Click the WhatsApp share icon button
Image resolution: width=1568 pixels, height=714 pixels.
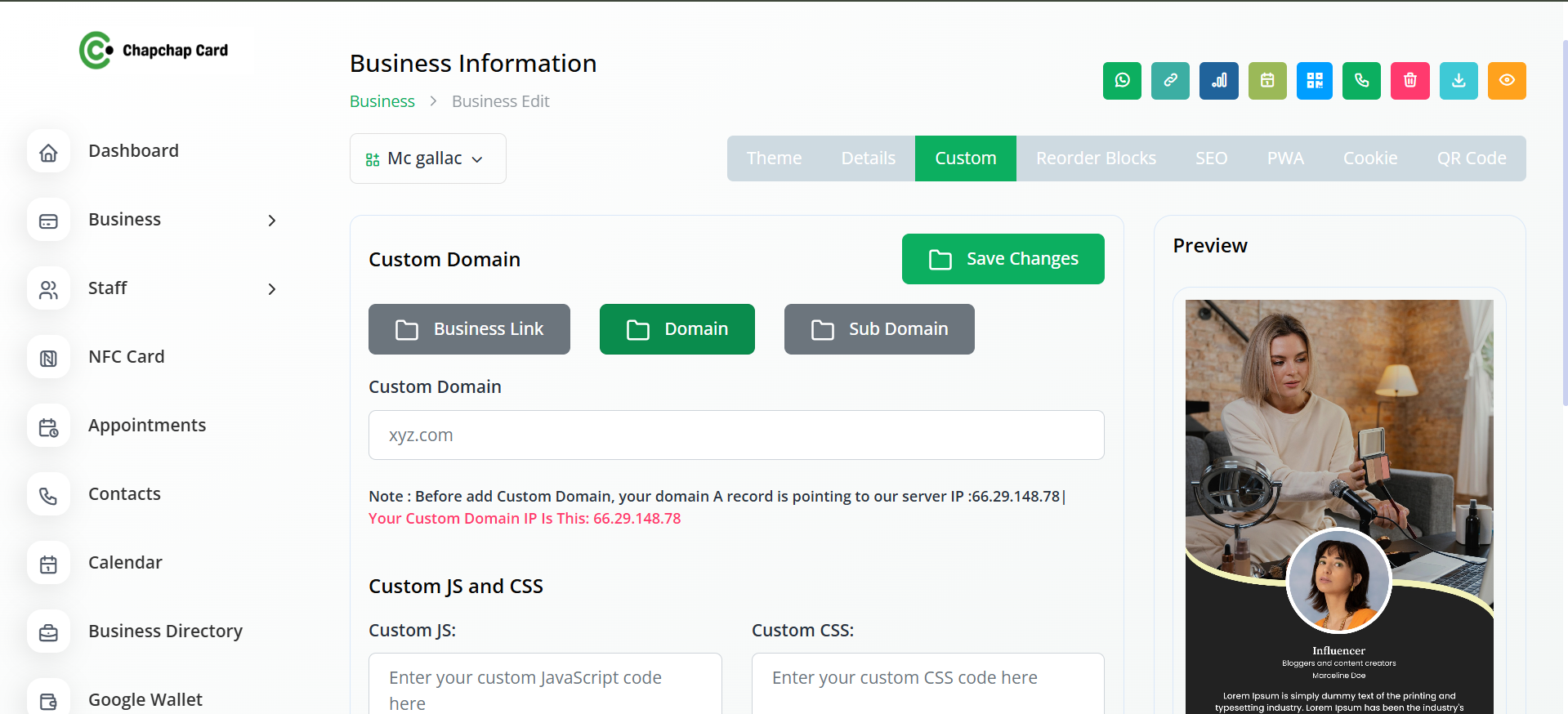coord(1122,81)
